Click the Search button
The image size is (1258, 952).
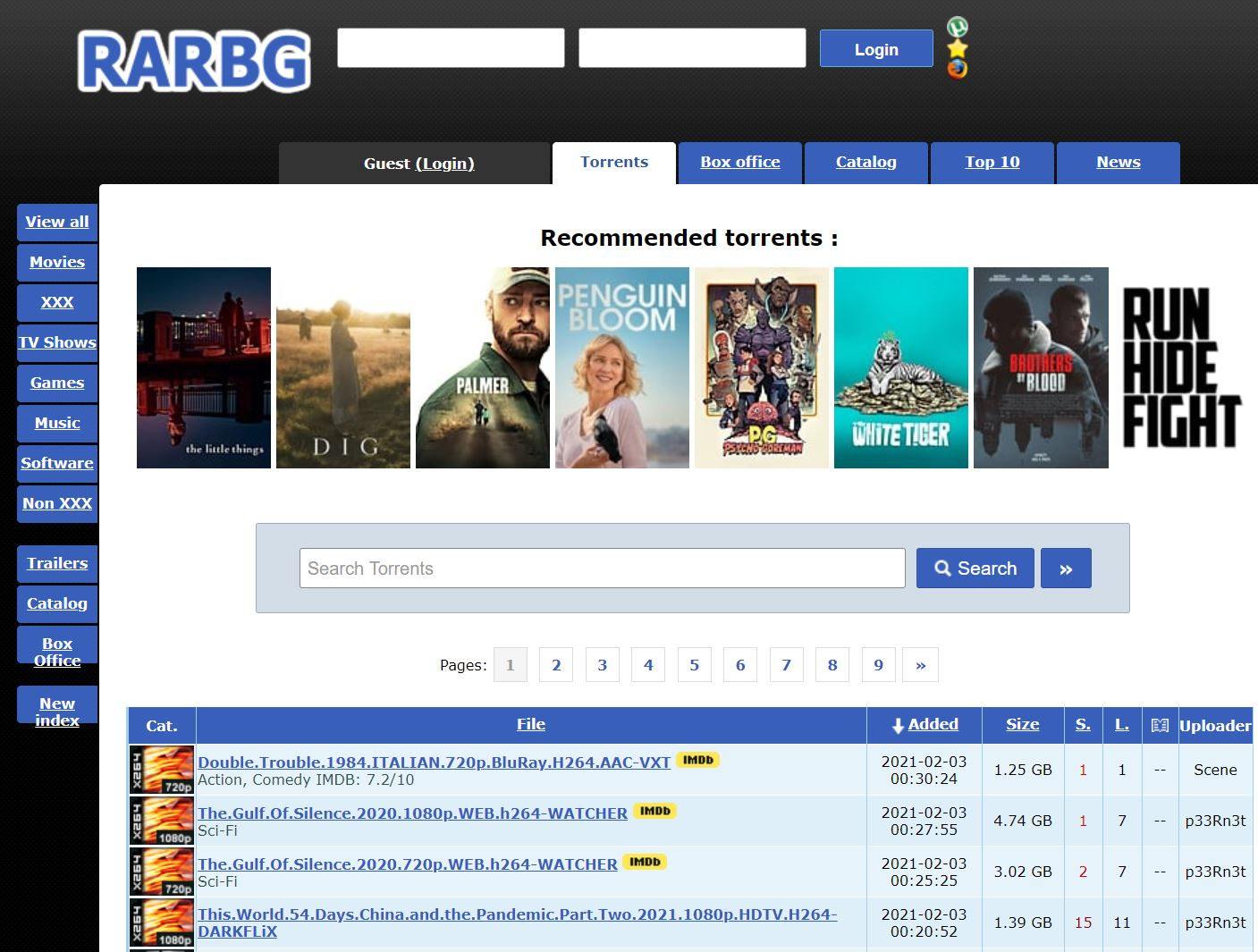point(975,569)
